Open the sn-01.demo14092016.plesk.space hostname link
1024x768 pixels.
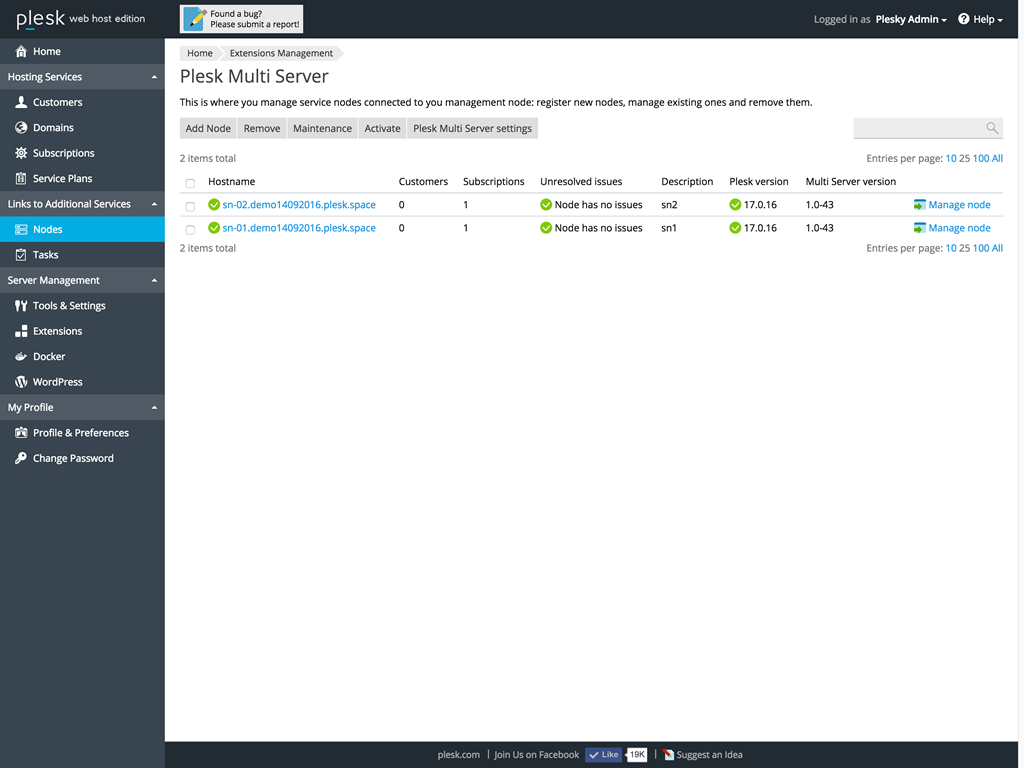(x=299, y=228)
